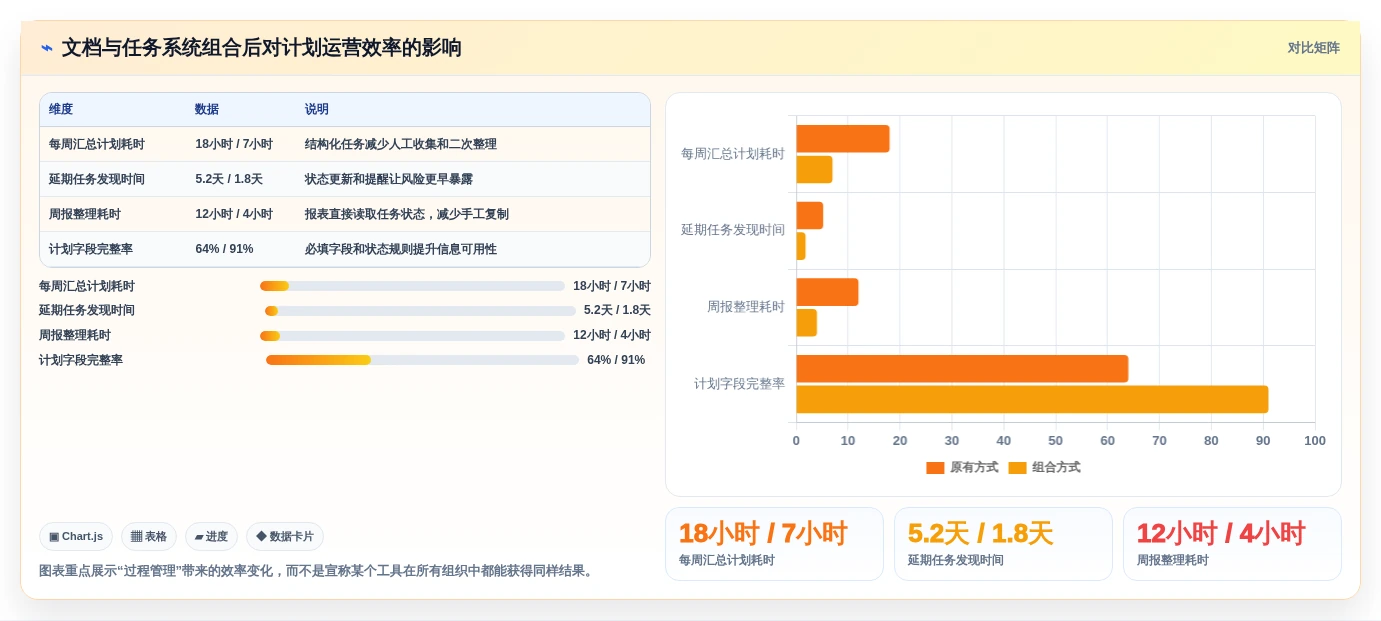Viewport: 1381px width, 621px height.
Task: Click orange 原有方式 bar for 每周汇总计划耗时
Action: tap(843, 139)
